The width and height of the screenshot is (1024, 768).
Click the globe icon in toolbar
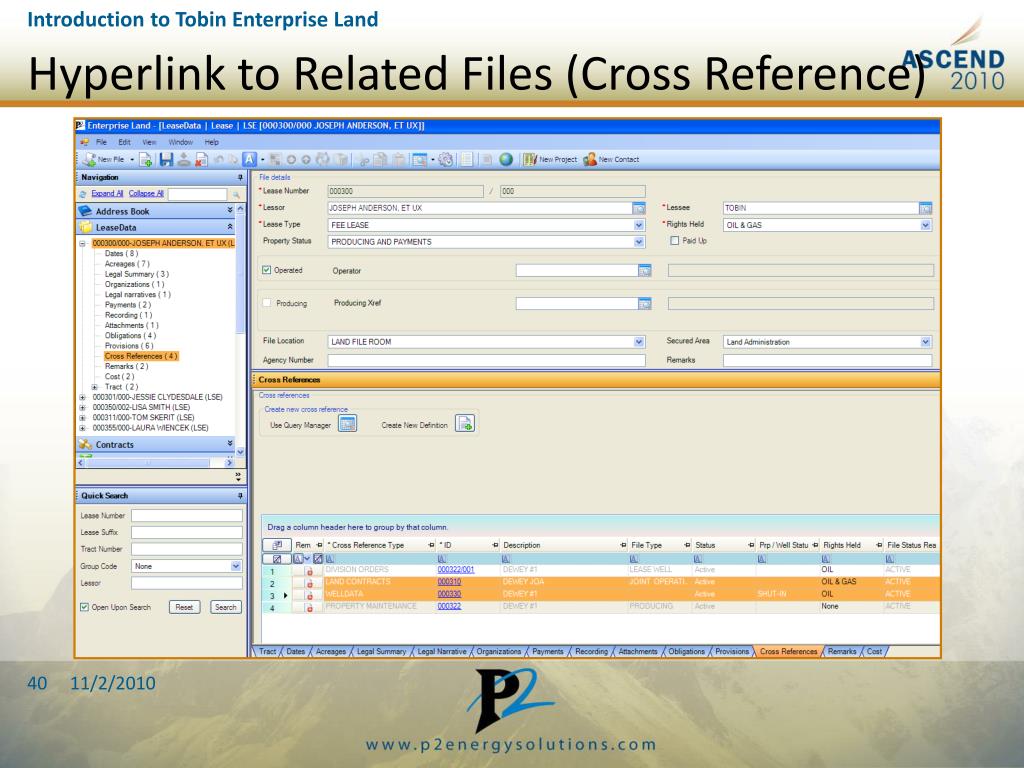click(506, 159)
